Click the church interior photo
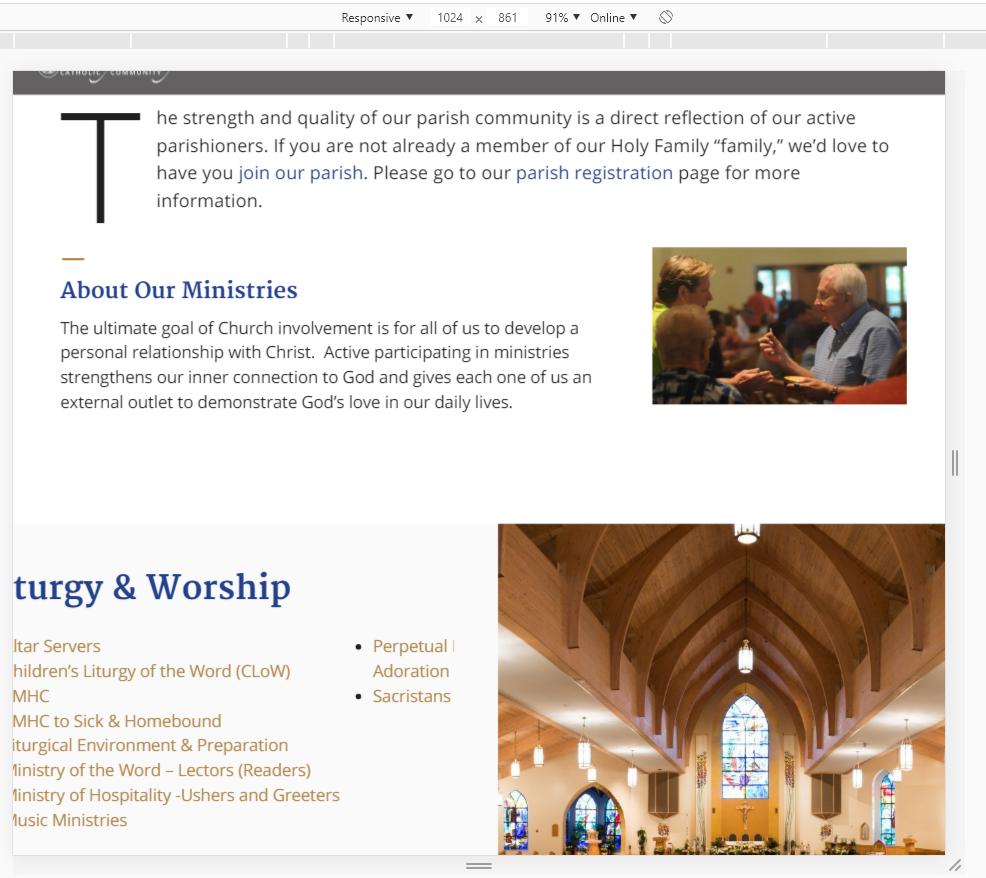Screen dimensions: 986x878 pyautogui.click(x=721, y=689)
